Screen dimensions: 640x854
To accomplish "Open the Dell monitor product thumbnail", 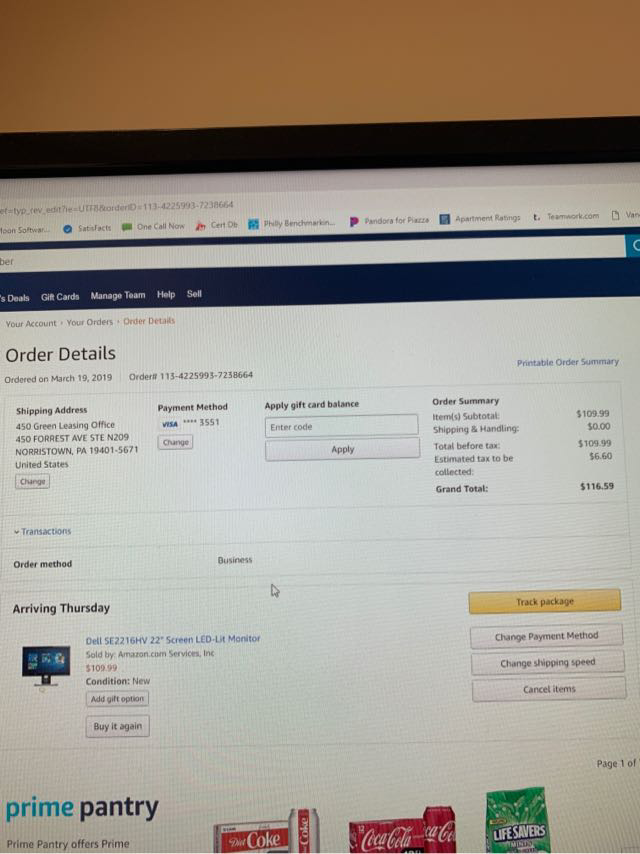I will (46, 666).
